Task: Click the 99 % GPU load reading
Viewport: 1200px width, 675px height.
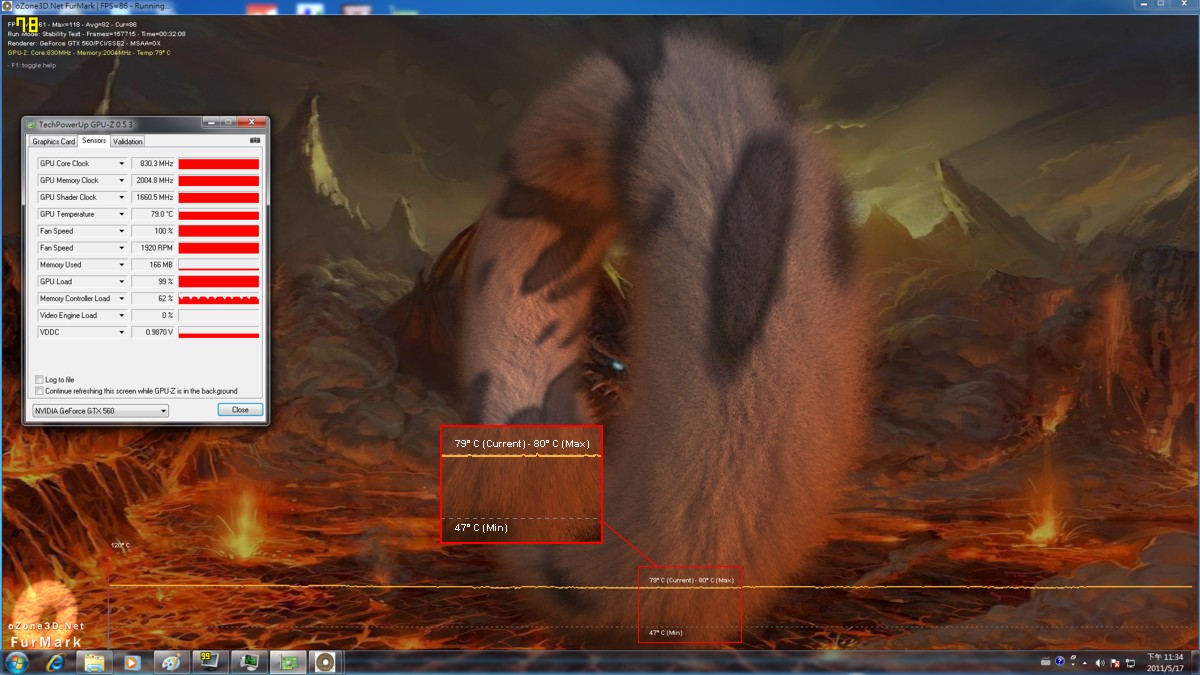Action: point(154,282)
